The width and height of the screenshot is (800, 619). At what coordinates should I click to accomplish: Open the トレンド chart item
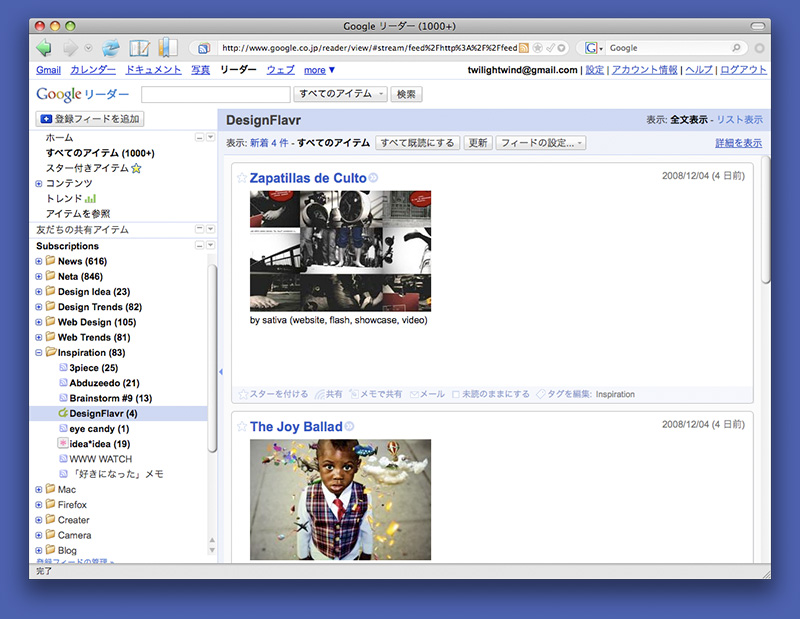coord(71,199)
